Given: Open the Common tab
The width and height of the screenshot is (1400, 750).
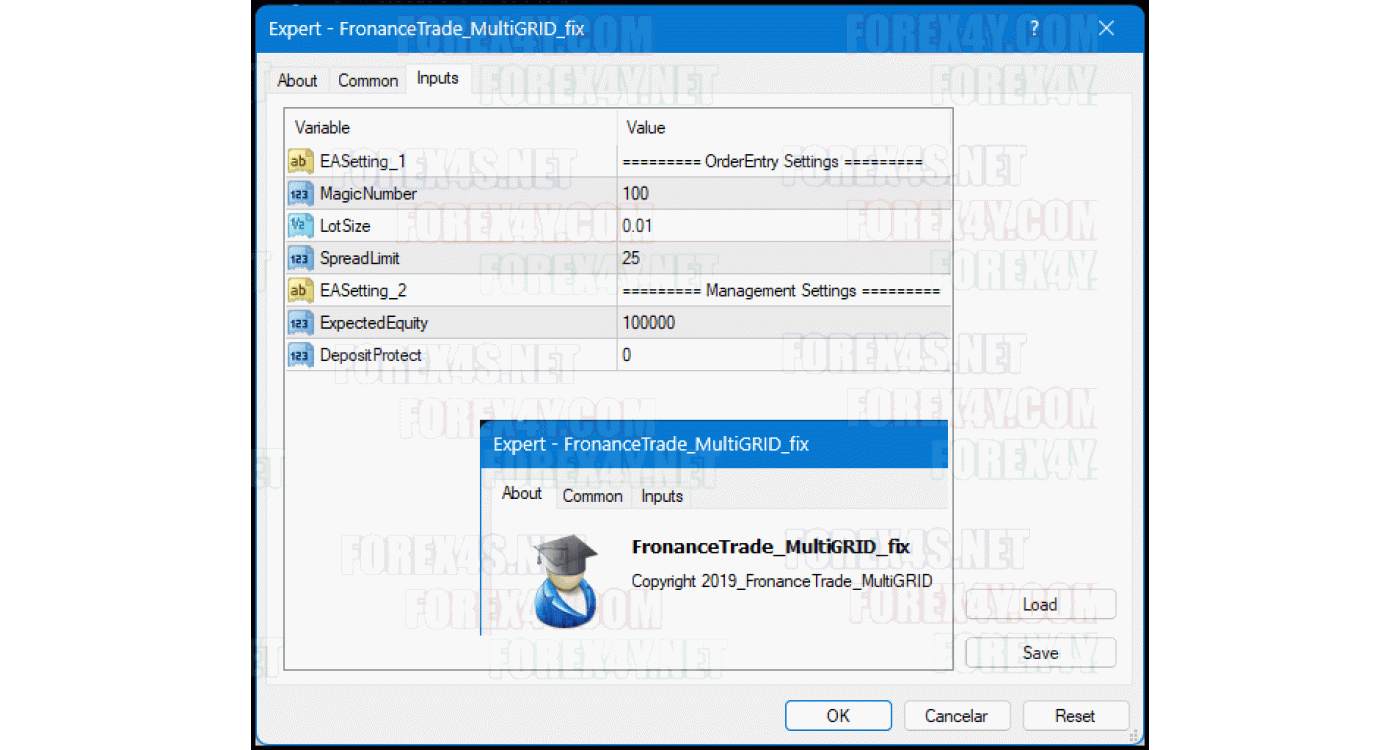Looking at the screenshot, I should point(368,81).
